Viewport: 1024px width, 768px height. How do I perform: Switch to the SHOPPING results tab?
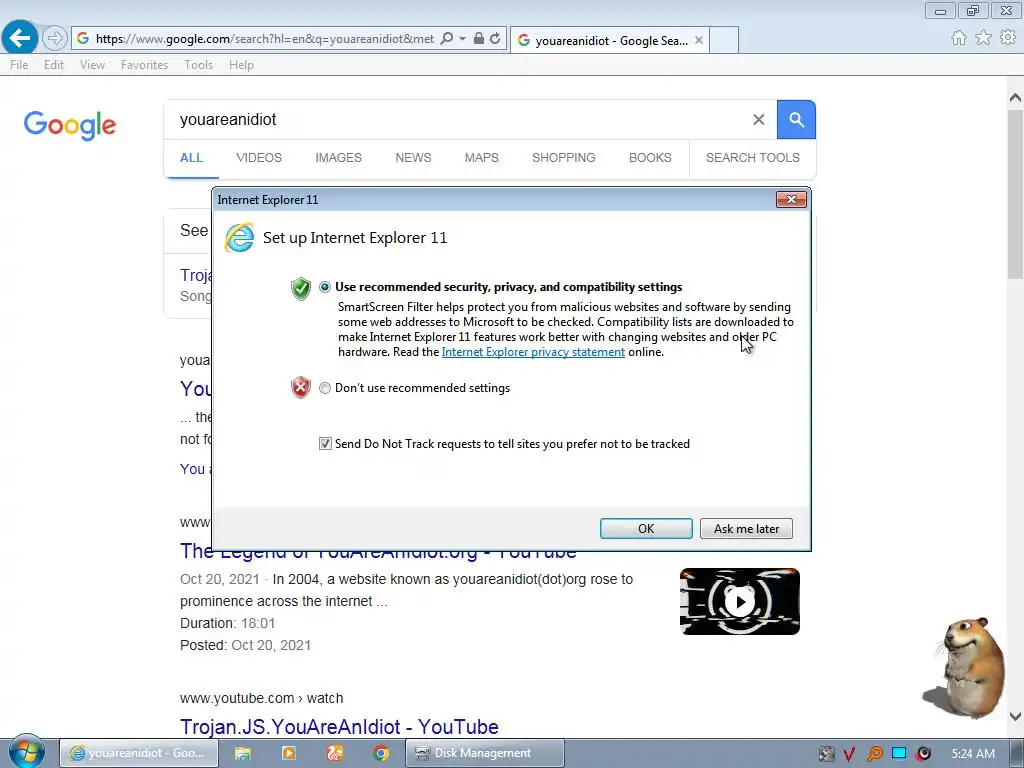coord(564,158)
